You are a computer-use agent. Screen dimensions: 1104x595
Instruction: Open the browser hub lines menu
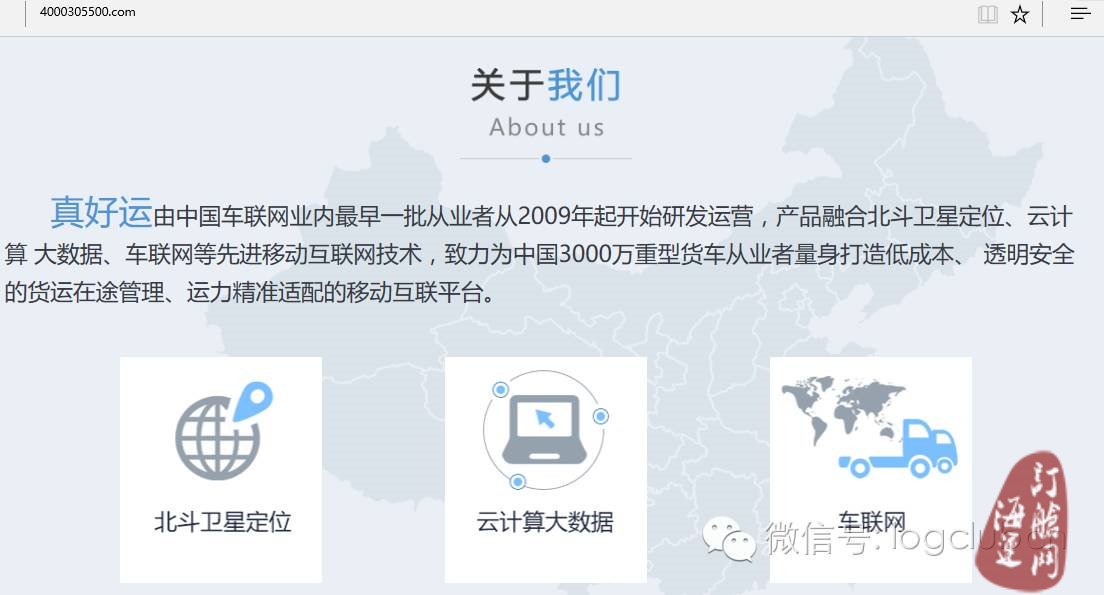coord(1080,13)
